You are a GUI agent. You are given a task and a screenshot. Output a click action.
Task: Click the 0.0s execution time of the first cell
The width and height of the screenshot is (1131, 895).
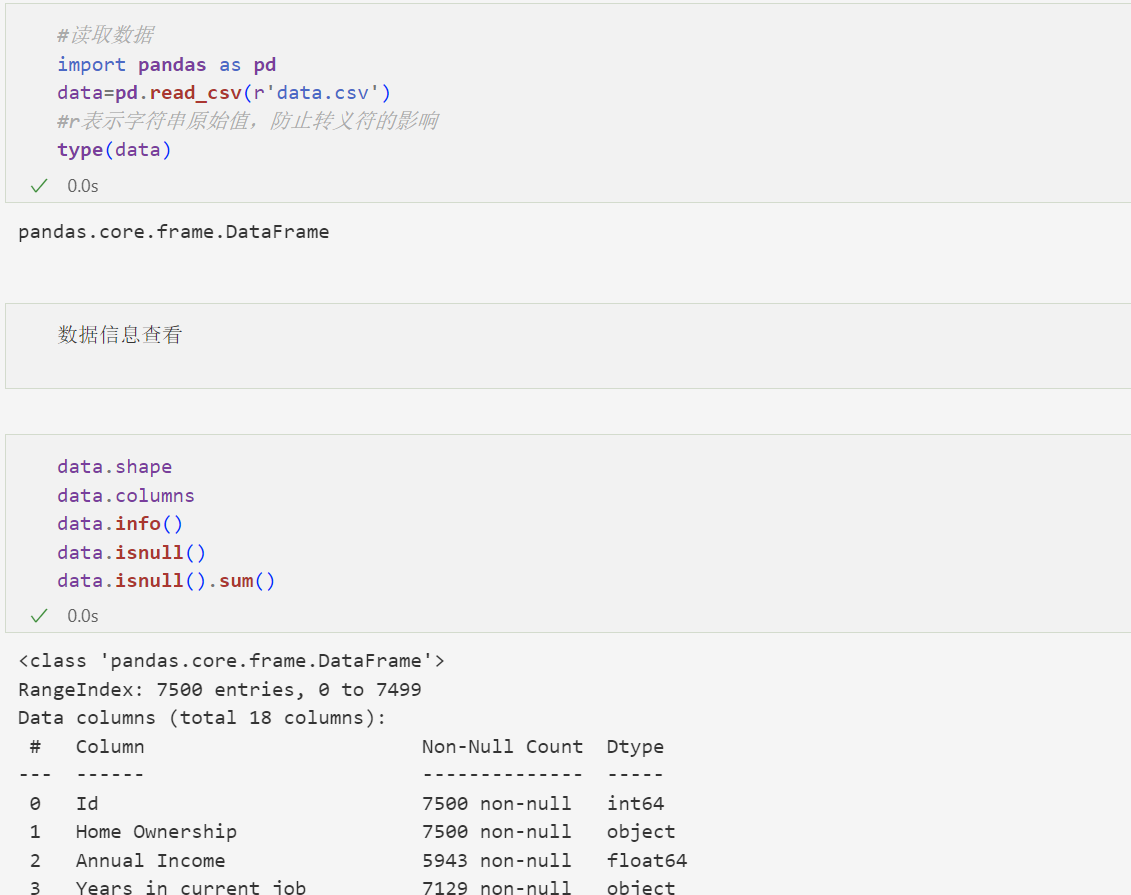click(82, 185)
